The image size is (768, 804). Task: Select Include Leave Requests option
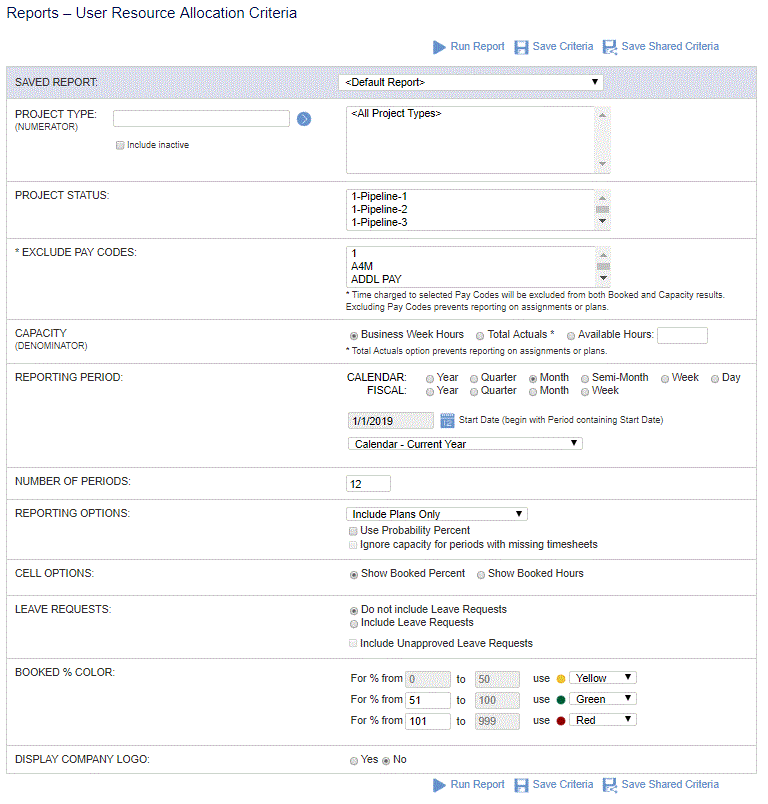tap(354, 624)
